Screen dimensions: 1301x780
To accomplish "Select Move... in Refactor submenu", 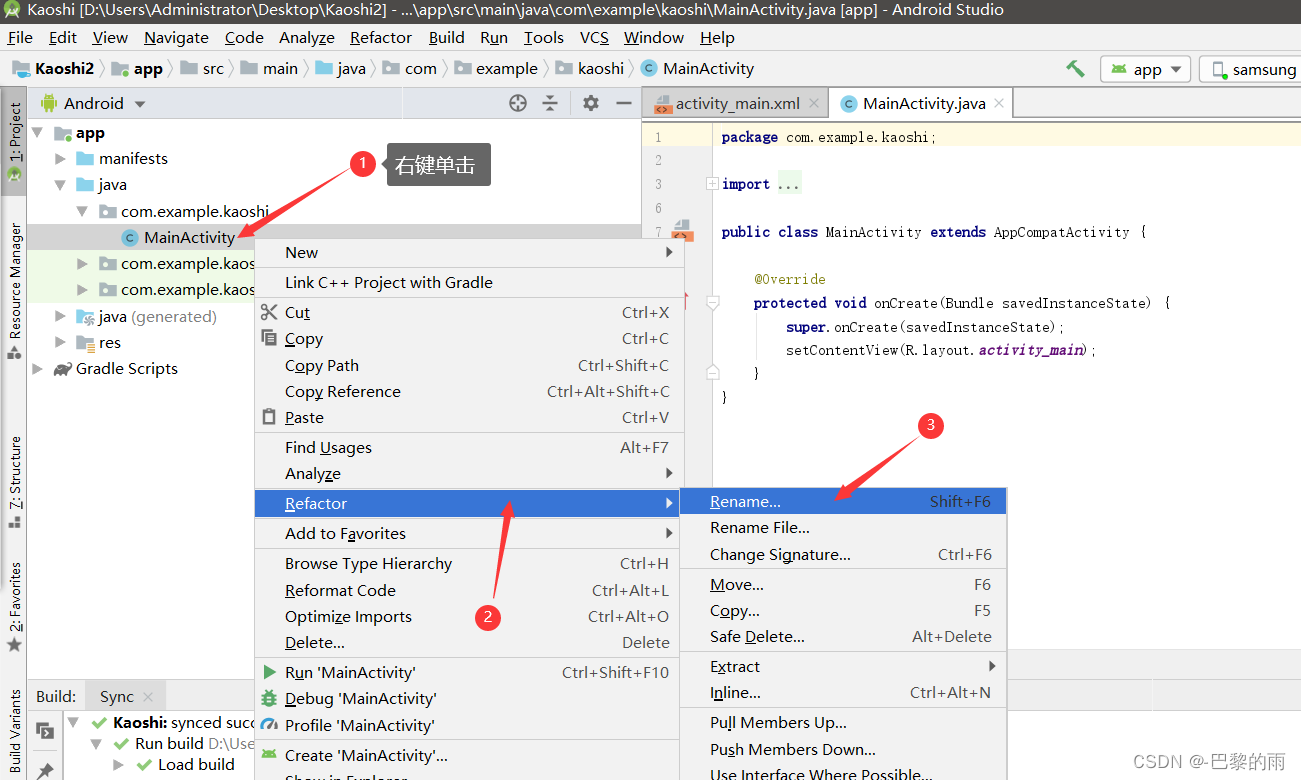I will coord(843,584).
